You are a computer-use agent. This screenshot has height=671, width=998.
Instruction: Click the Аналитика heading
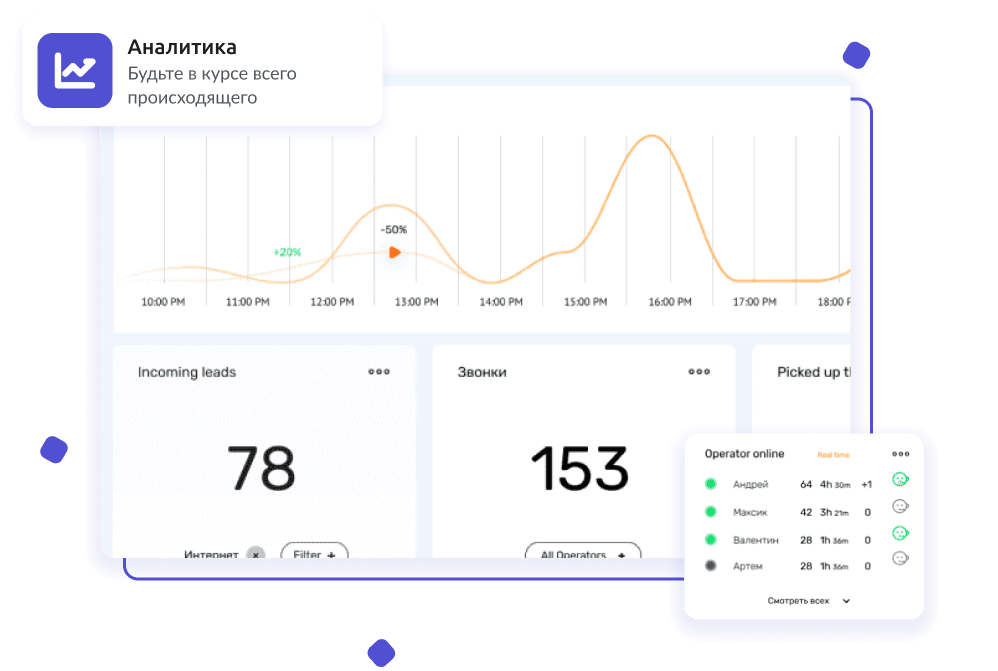click(182, 47)
